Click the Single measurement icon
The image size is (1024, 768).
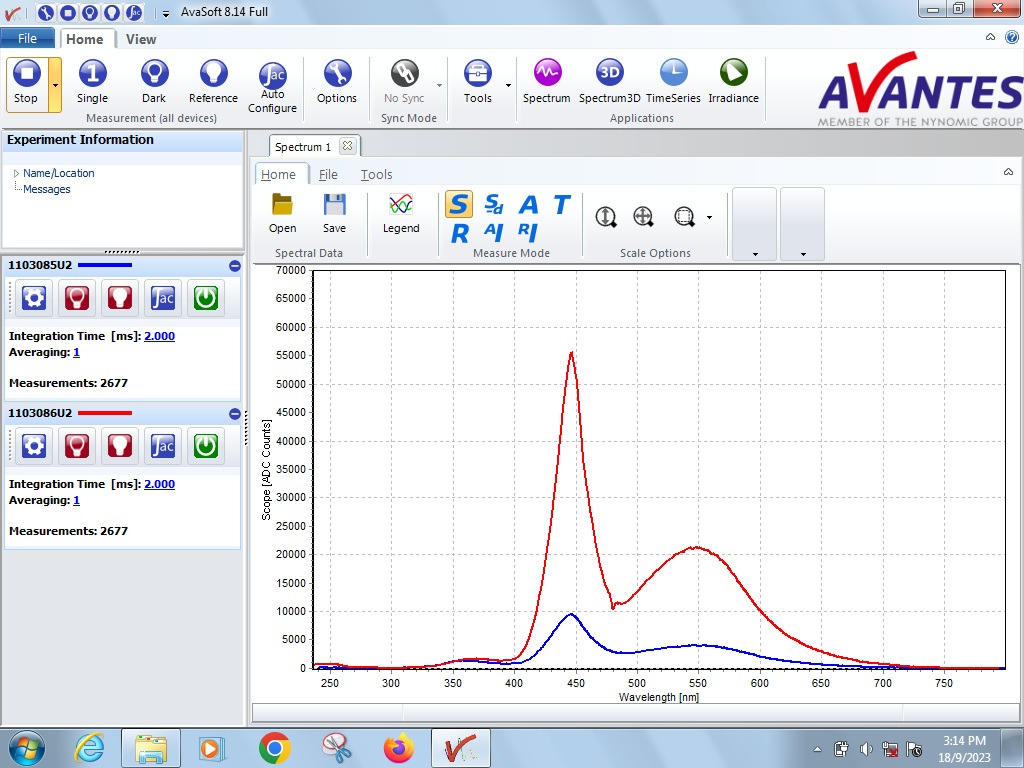pyautogui.click(x=92, y=74)
